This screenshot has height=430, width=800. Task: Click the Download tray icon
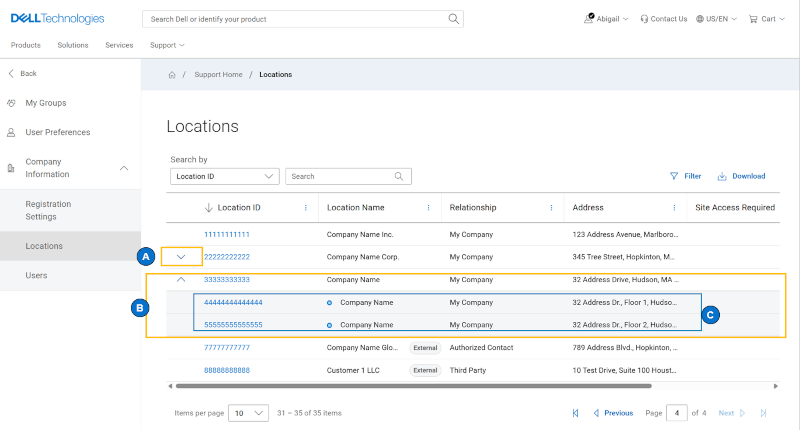click(722, 176)
